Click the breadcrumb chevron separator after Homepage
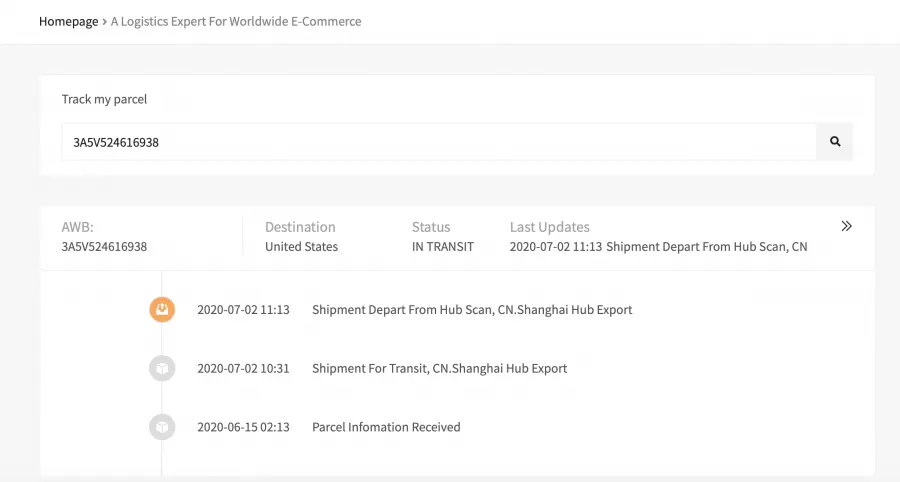Image resolution: width=900 pixels, height=482 pixels. click(104, 22)
